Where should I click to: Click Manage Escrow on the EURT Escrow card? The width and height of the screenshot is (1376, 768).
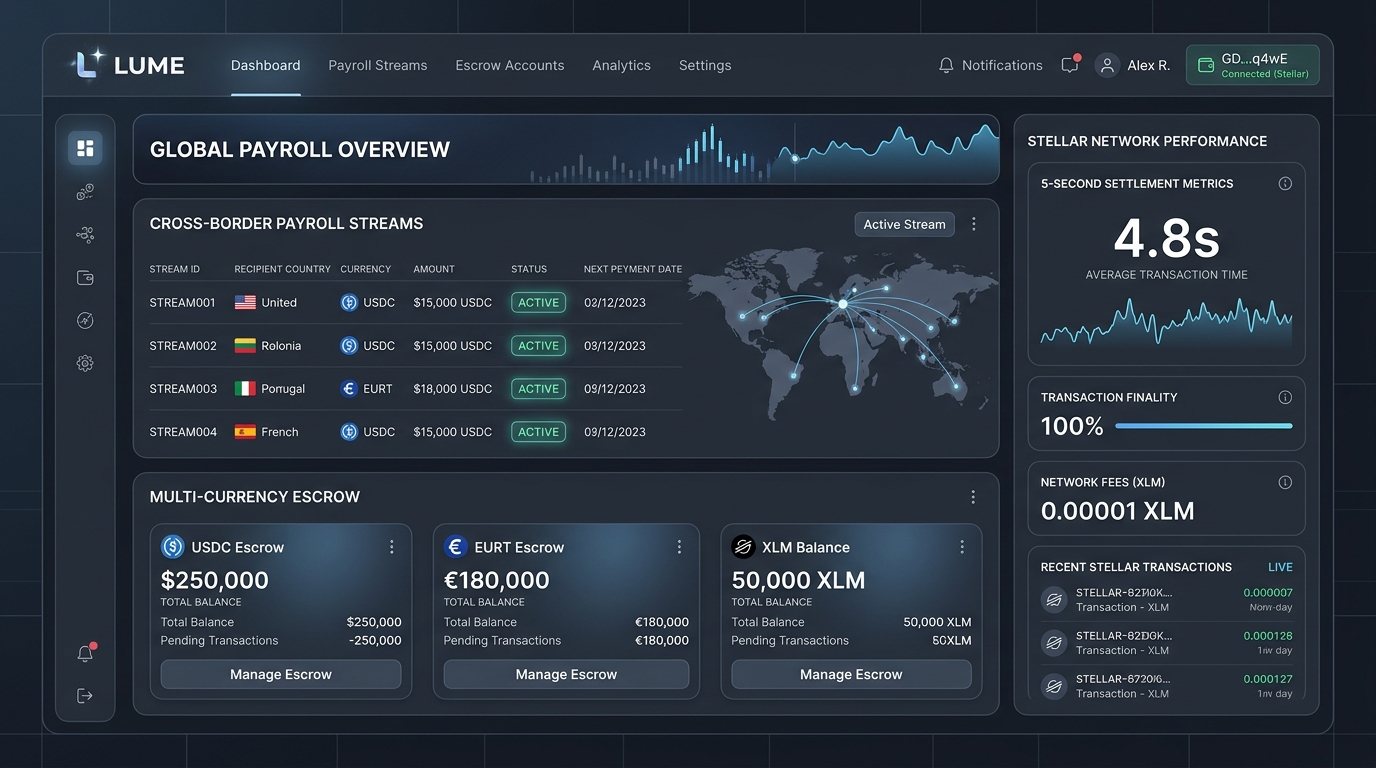click(567, 674)
